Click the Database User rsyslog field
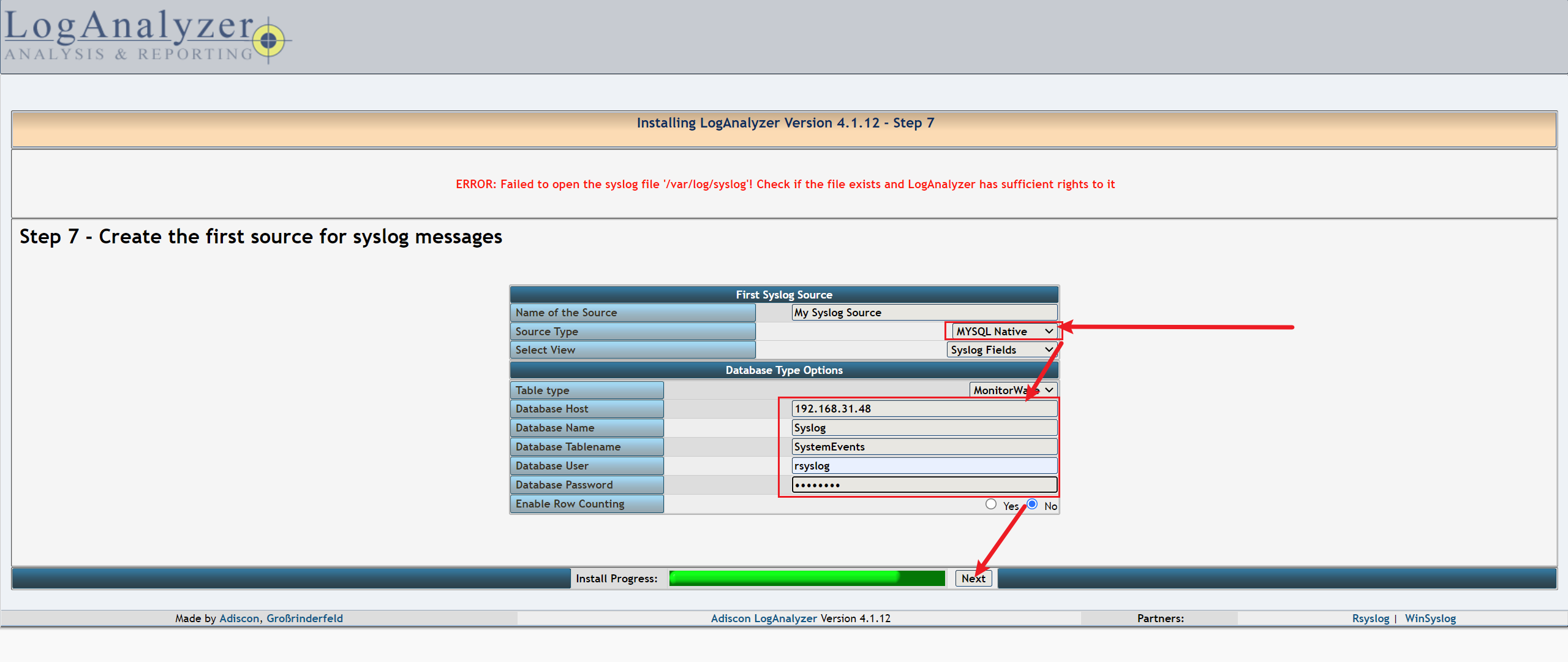Viewport: 1568px width, 662px height. [924, 466]
